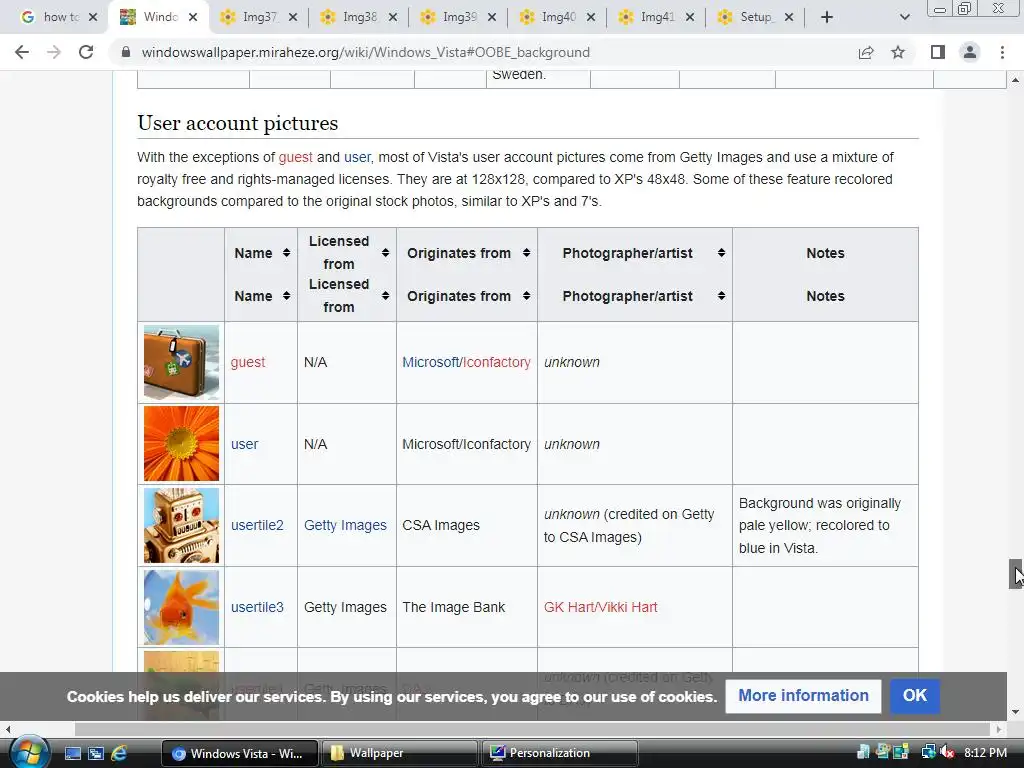Open the 'user' link in paragraph
The width and height of the screenshot is (1024, 768).
pyautogui.click(x=357, y=157)
